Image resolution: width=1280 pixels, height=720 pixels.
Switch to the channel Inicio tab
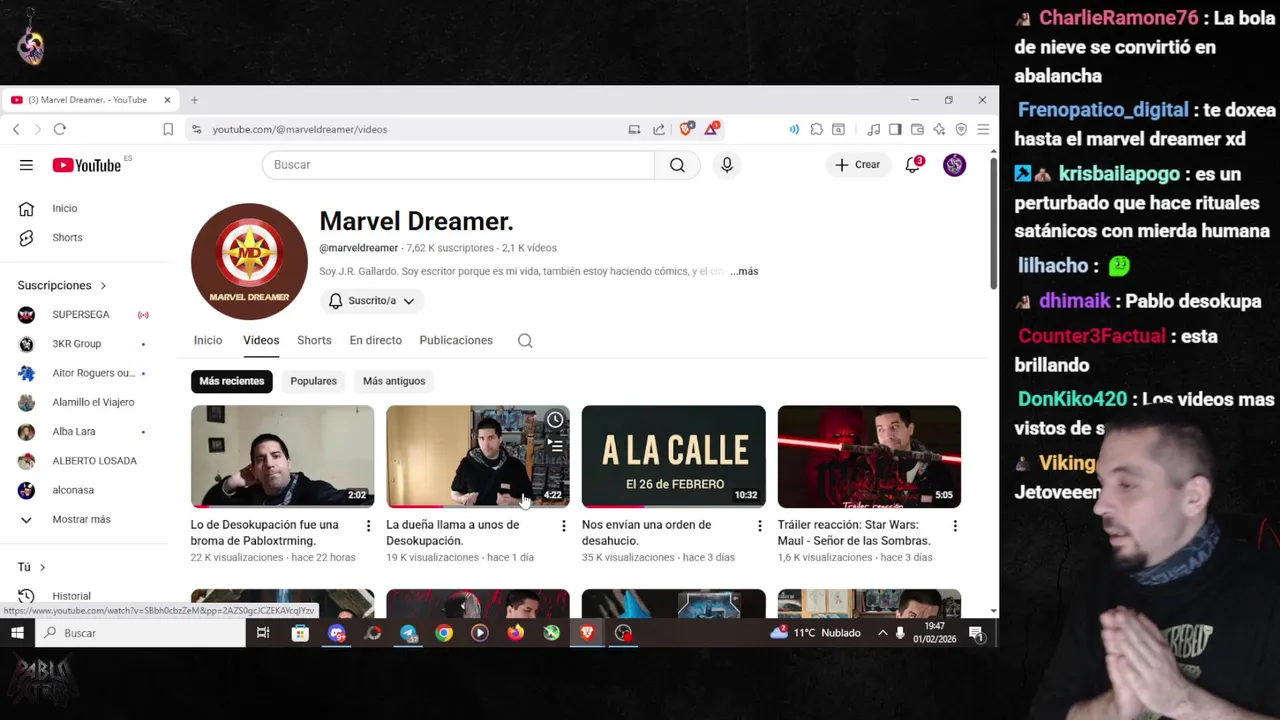click(x=208, y=341)
